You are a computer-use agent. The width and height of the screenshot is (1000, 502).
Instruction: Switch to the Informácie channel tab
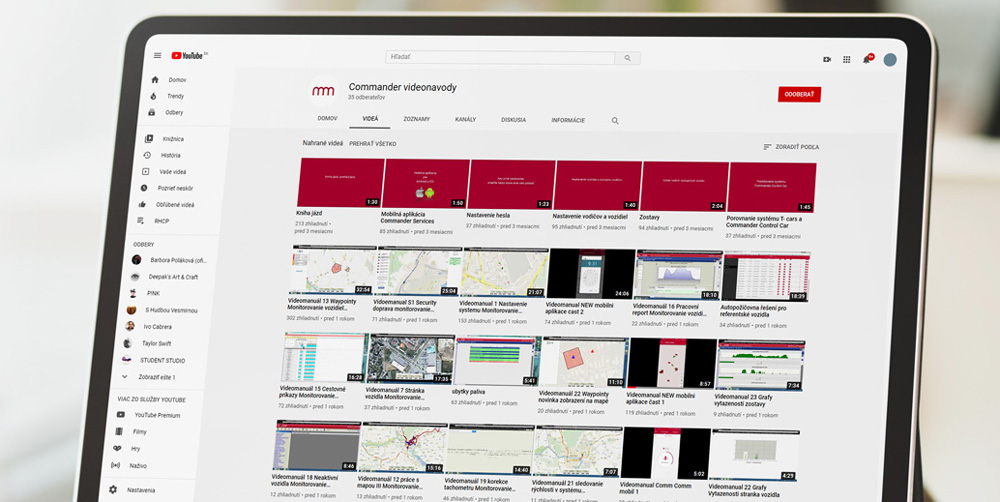click(x=568, y=120)
